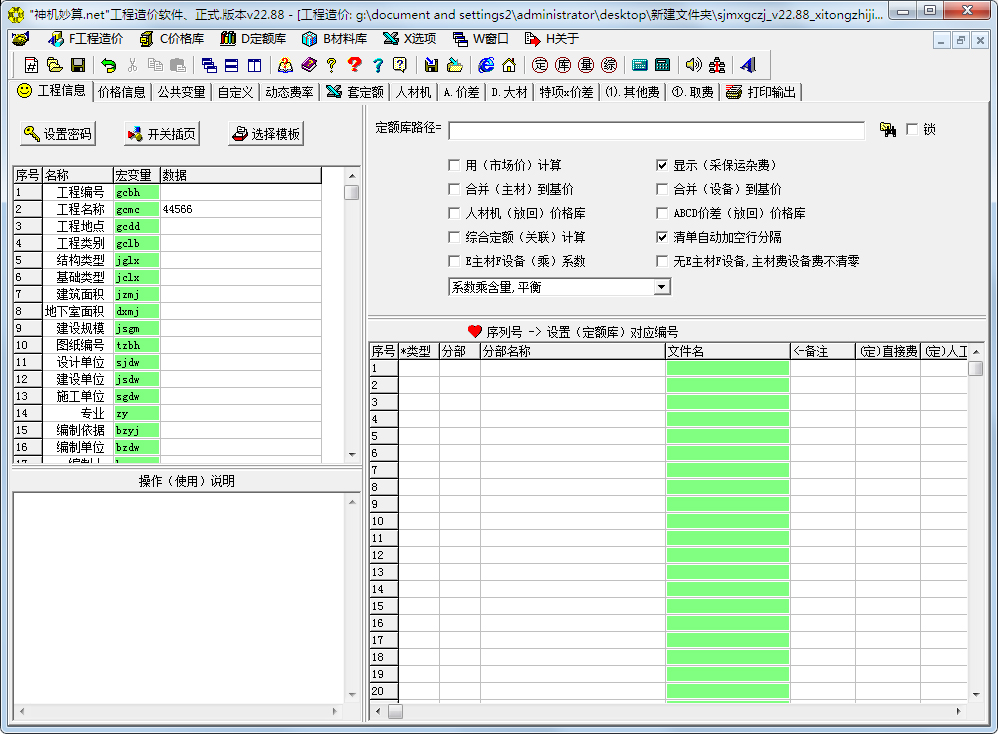Open file using yellow folder toolbar icon
998x734 pixels.
coord(55,65)
